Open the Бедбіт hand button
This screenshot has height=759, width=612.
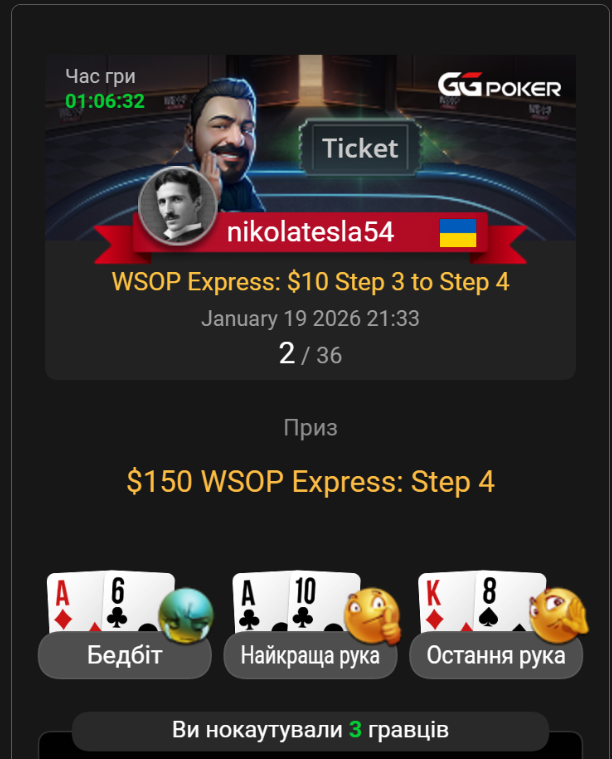click(124, 655)
